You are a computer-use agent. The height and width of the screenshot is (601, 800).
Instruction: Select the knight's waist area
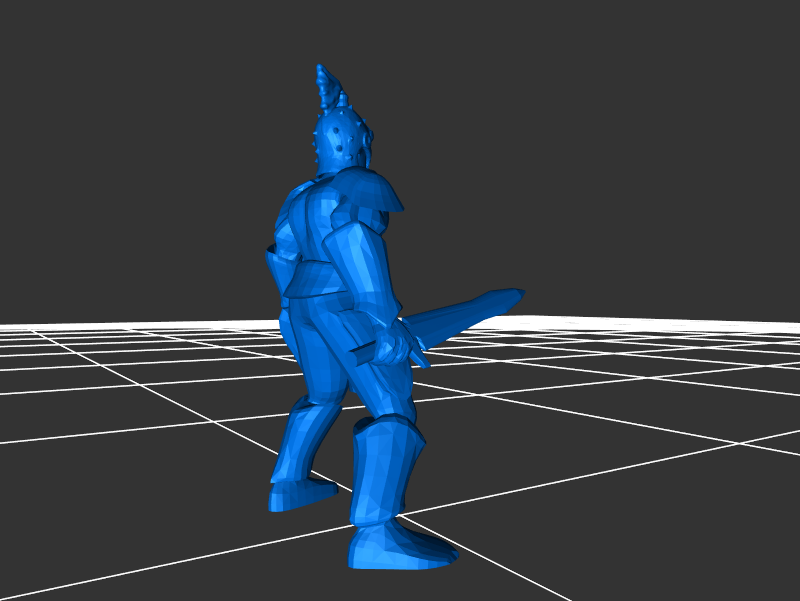[x=310, y=300]
